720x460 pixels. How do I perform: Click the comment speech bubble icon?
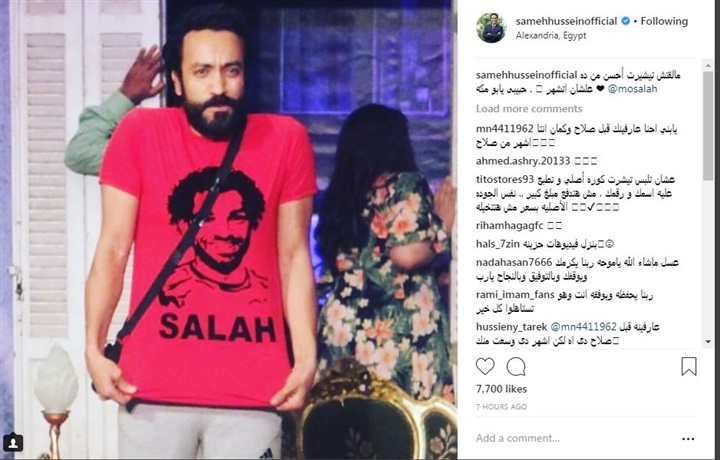(516, 366)
